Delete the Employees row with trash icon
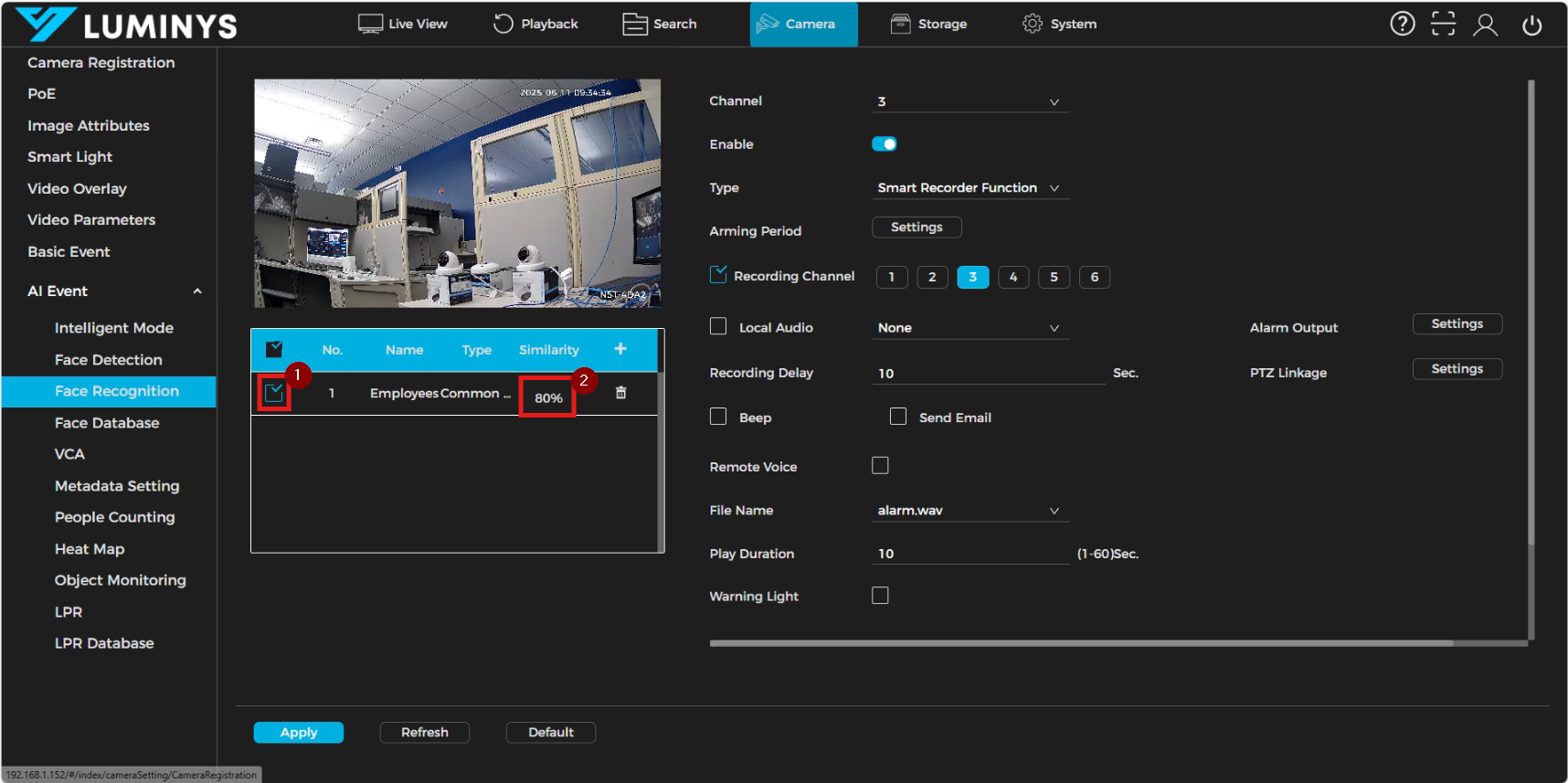The width and height of the screenshot is (1568, 783). pyautogui.click(x=620, y=393)
